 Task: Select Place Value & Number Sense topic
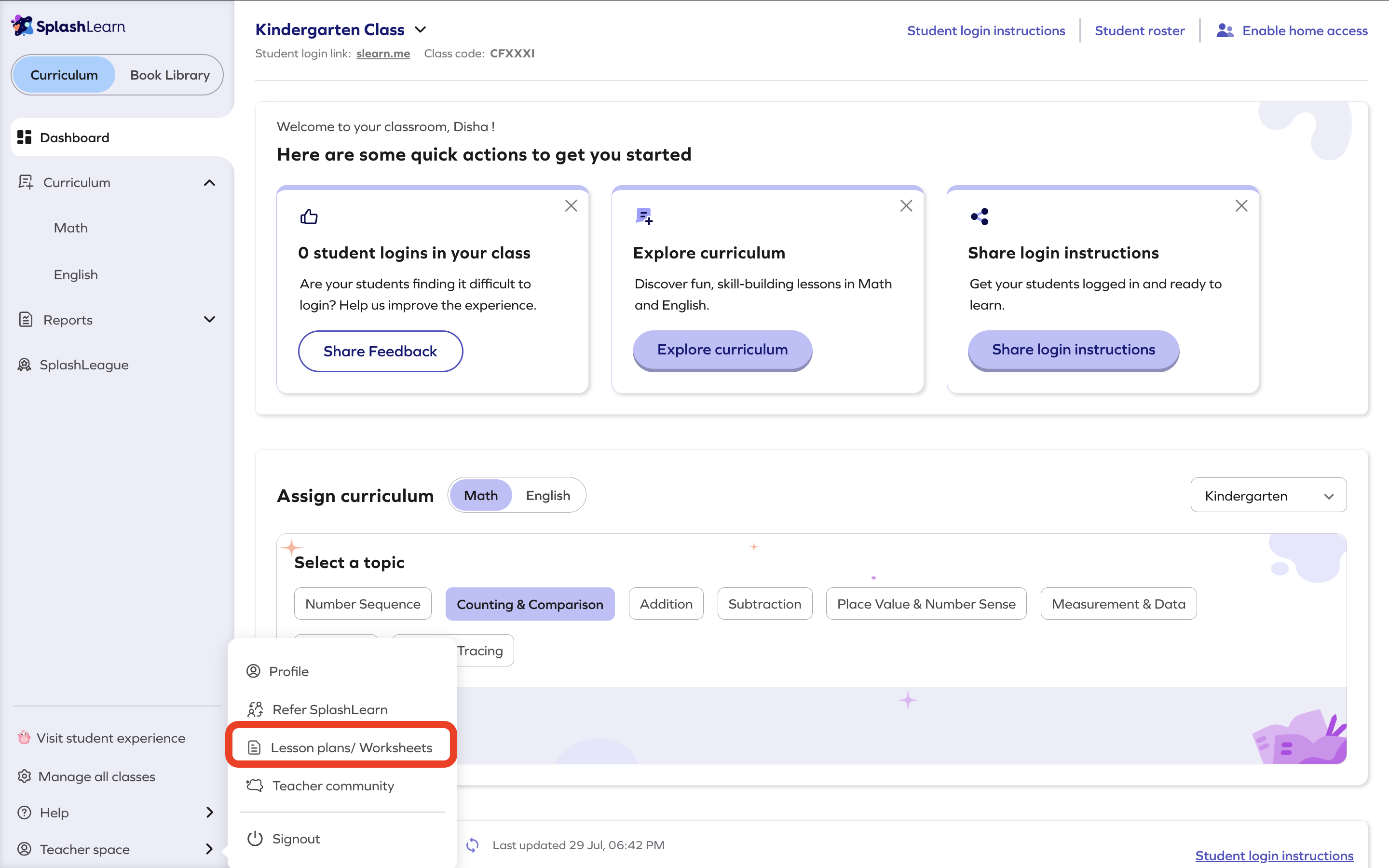tap(926, 603)
